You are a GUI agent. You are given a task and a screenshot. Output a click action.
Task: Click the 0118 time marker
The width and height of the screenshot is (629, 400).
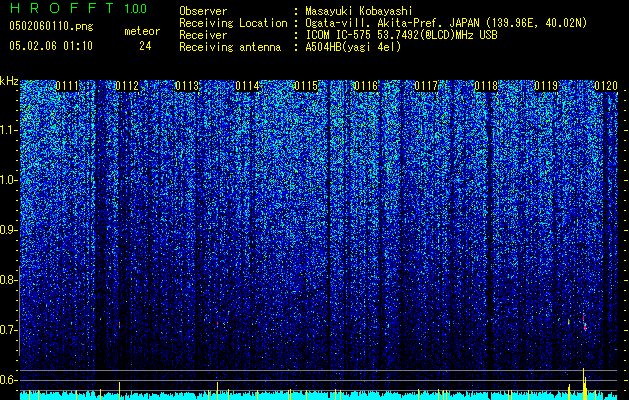(486, 86)
